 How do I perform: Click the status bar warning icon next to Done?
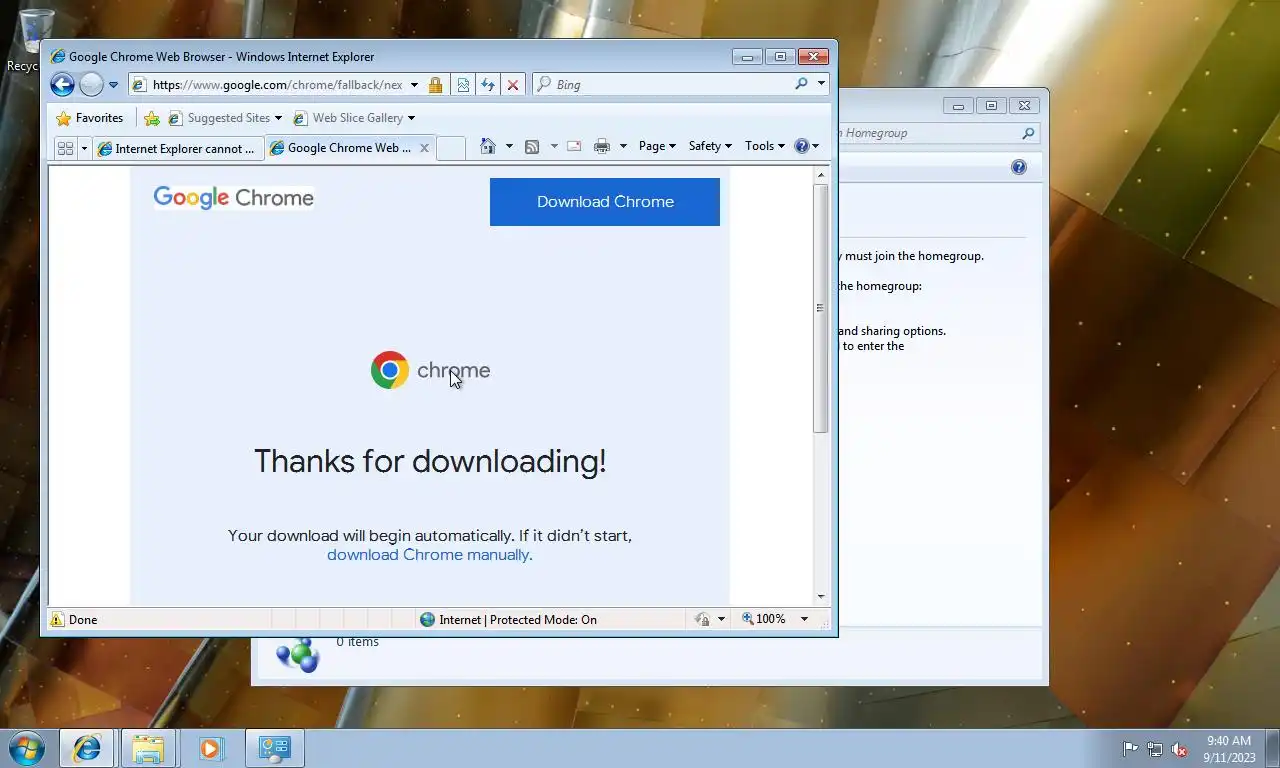point(57,620)
